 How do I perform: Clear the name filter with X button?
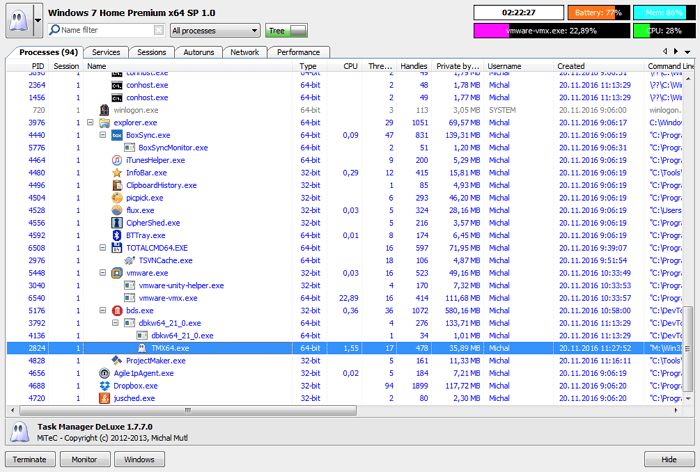coord(158,31)
